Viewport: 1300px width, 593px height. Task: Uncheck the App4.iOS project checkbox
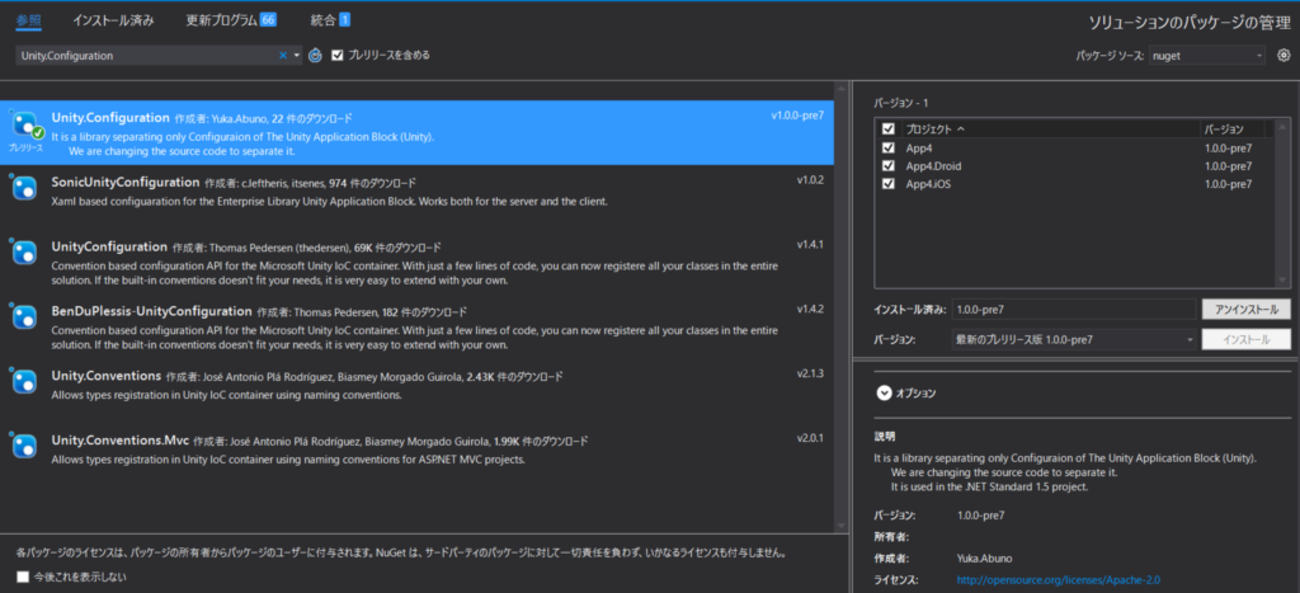(888, 184)
